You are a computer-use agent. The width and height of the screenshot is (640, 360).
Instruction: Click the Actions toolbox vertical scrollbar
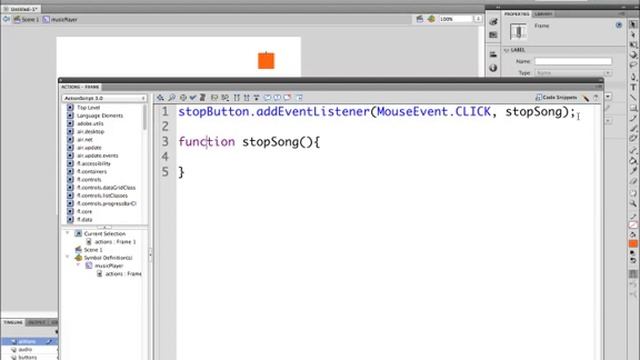pos(145,118)
